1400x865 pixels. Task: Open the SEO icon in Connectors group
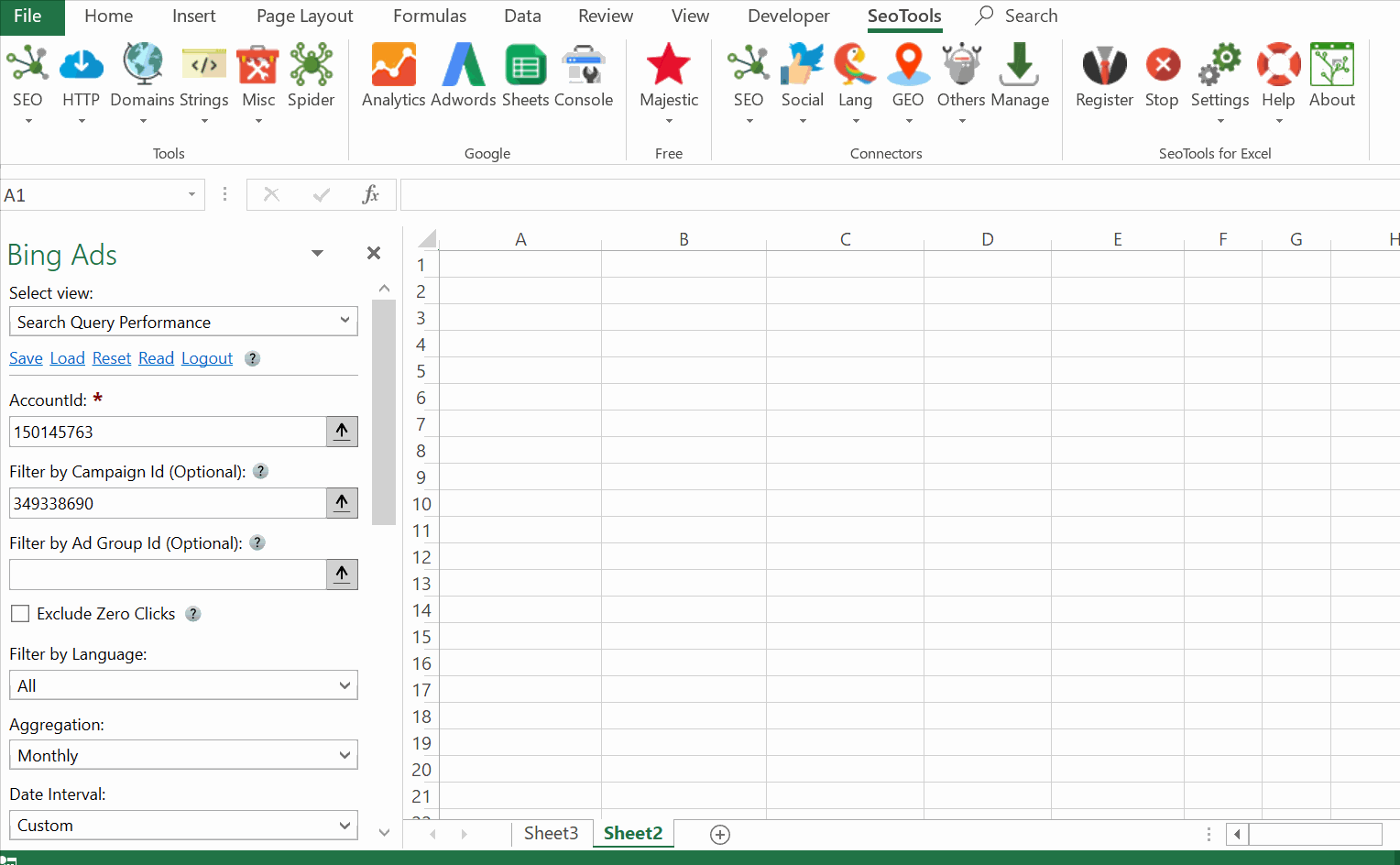(749, 64)
